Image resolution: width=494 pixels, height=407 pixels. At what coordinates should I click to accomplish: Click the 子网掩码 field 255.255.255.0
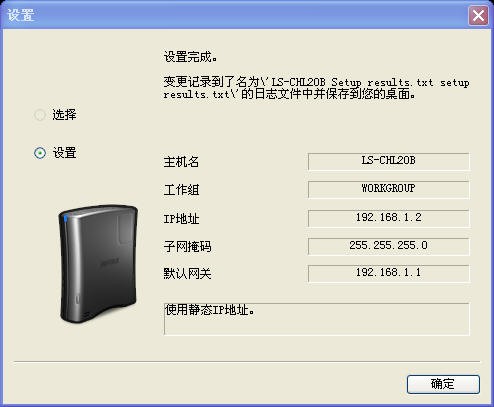tap(389, 246)
